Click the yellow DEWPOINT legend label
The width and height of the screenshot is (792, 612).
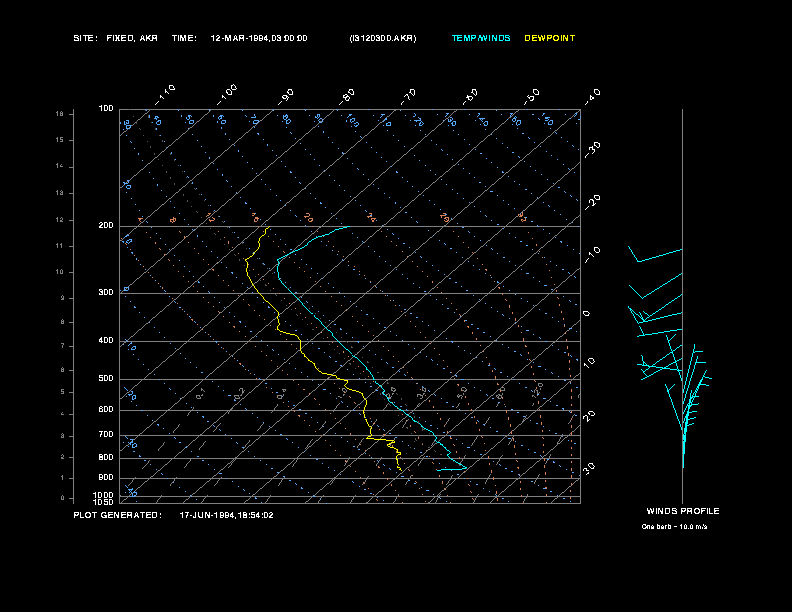pos(550,38)
